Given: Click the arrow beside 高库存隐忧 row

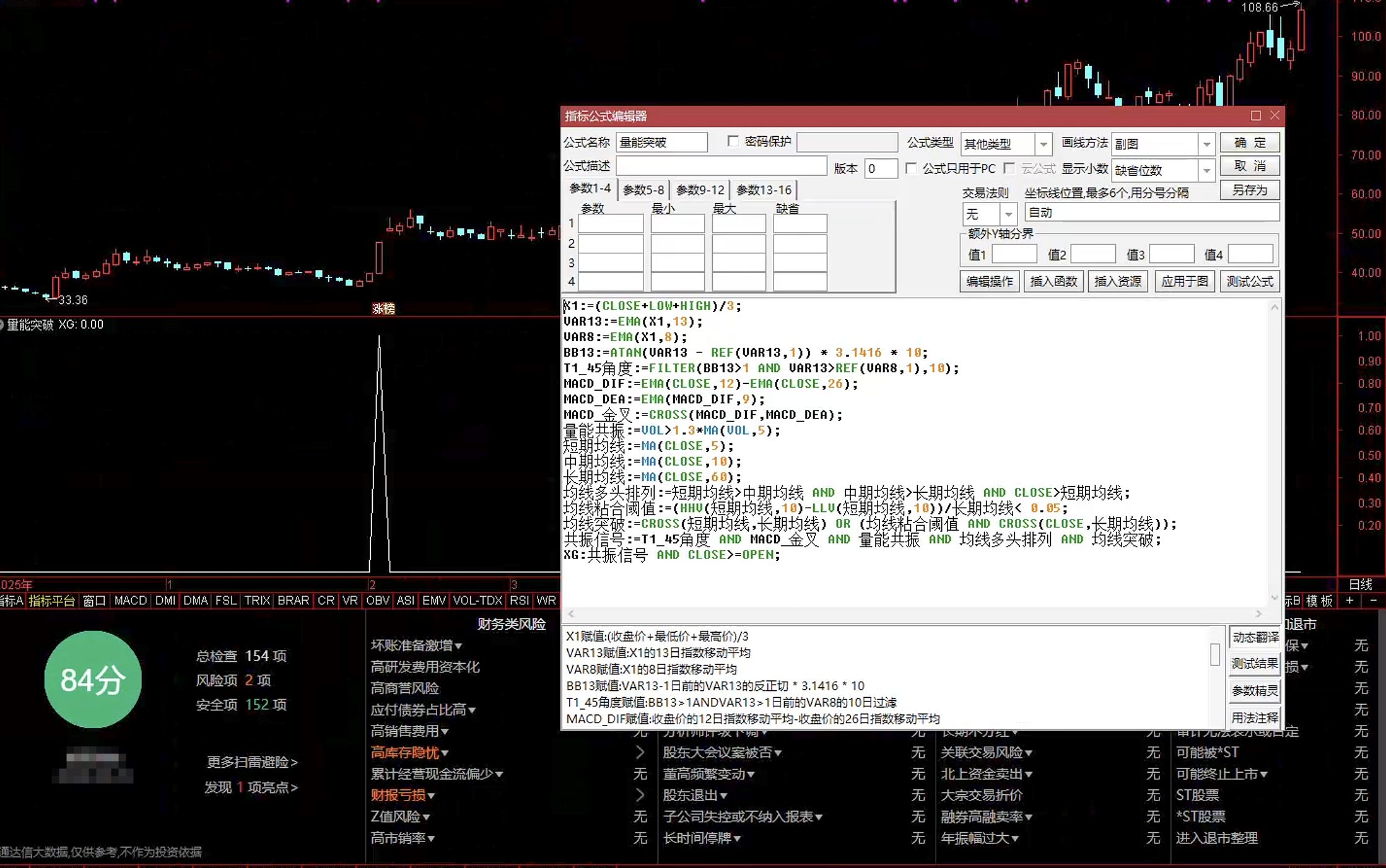Looking at the screenshot, I should point(640,753).
